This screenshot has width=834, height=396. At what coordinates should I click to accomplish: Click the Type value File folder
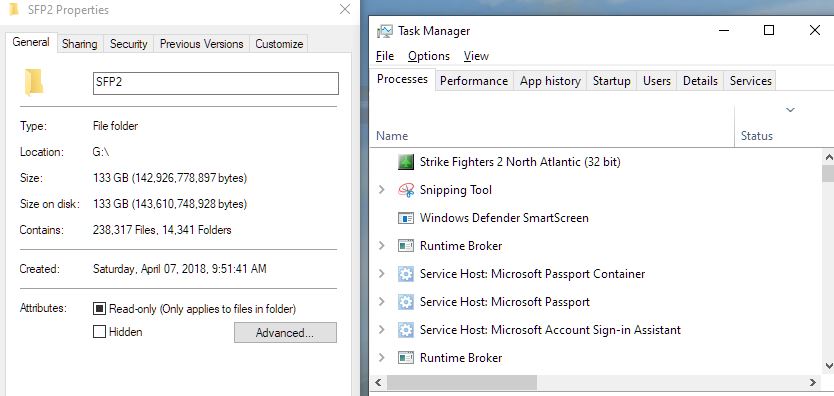(x=115, y=127)
